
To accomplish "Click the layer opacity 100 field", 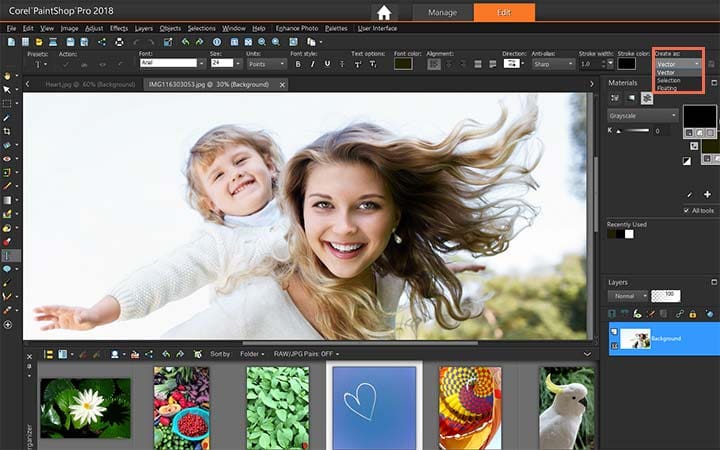I will pyautogui.click(x=665, y=296).
